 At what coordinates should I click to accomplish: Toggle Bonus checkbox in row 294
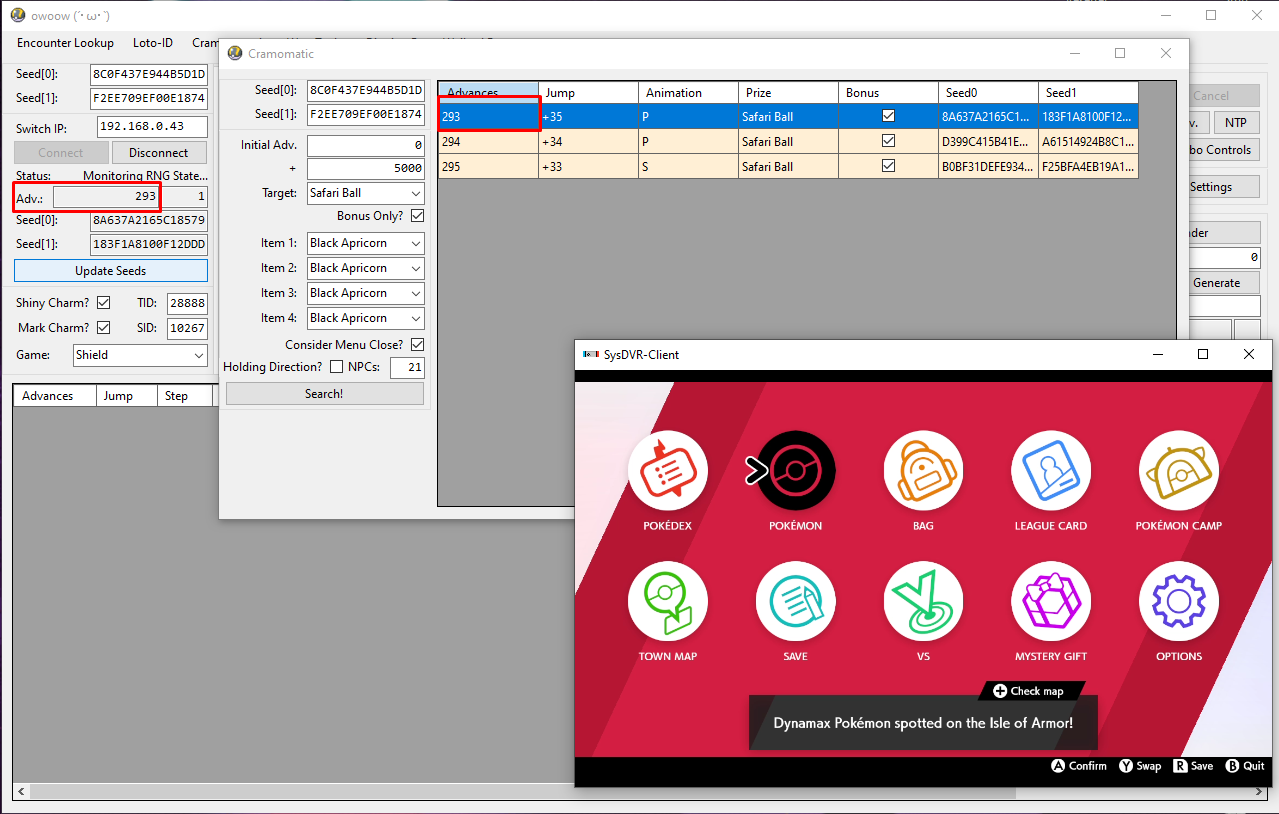888,141
